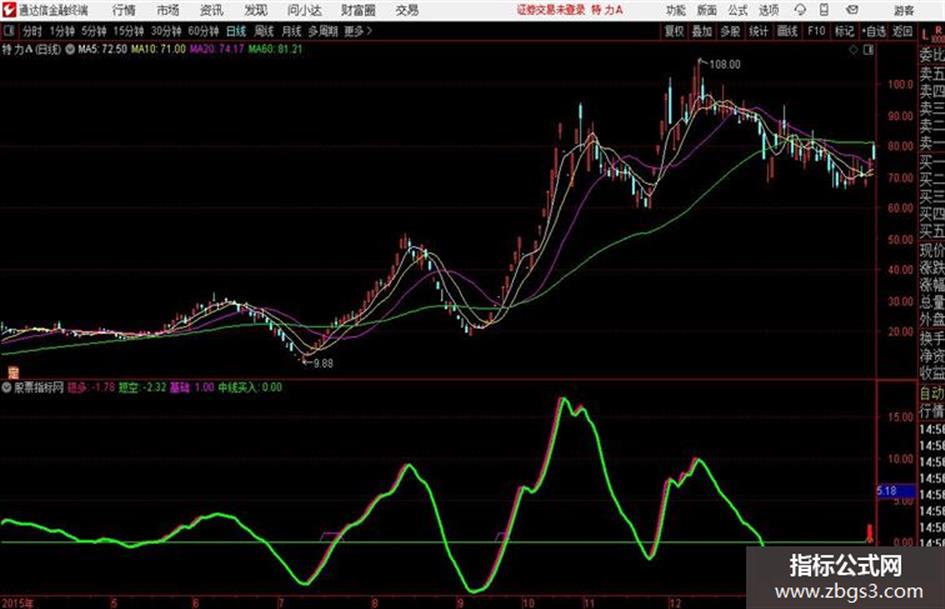Screen dimensions: 945x609
Task: Switch to the 1分钟 period tab
Action: (61, 31)
